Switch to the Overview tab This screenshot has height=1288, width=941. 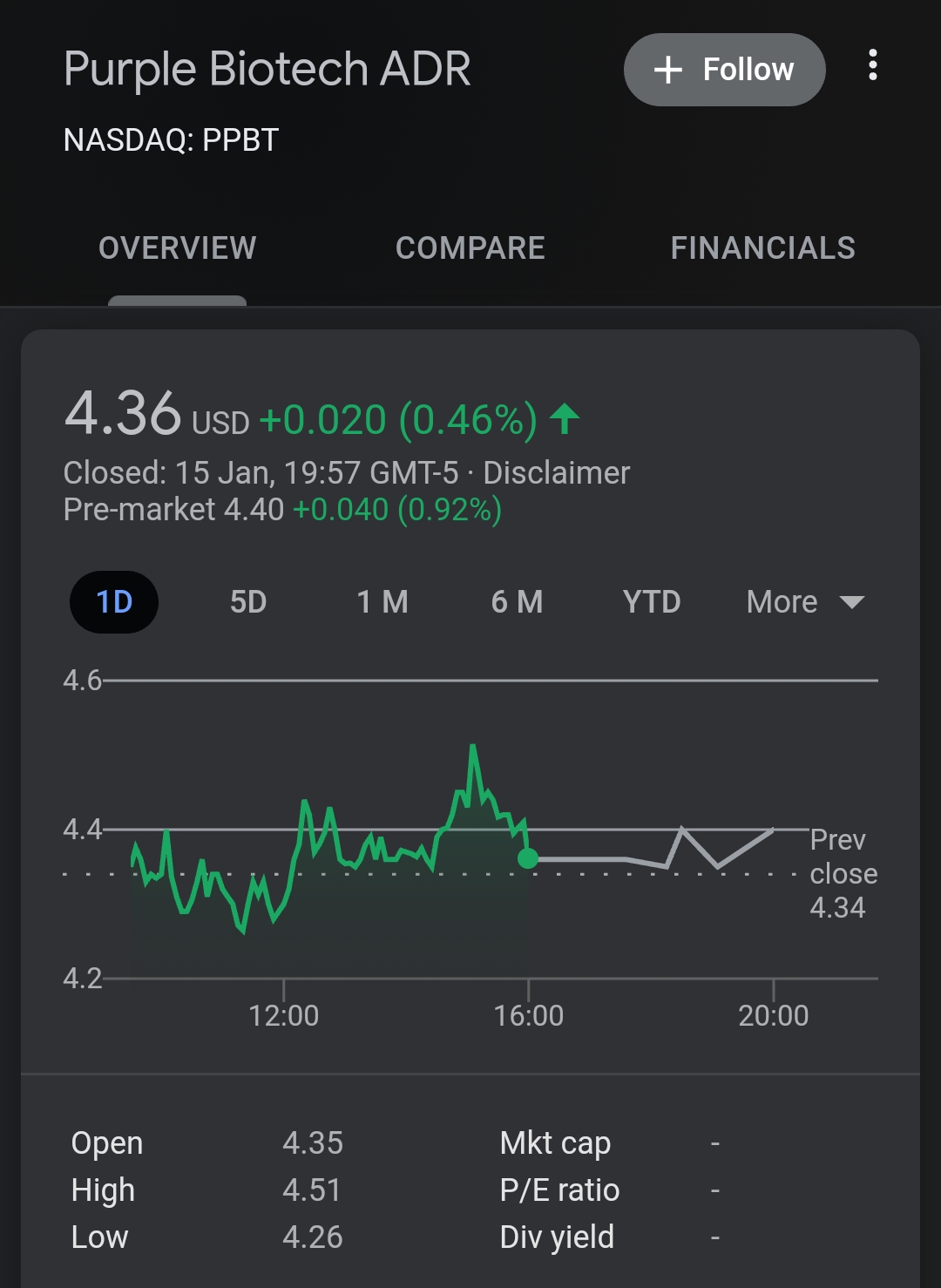click(178, 248)
